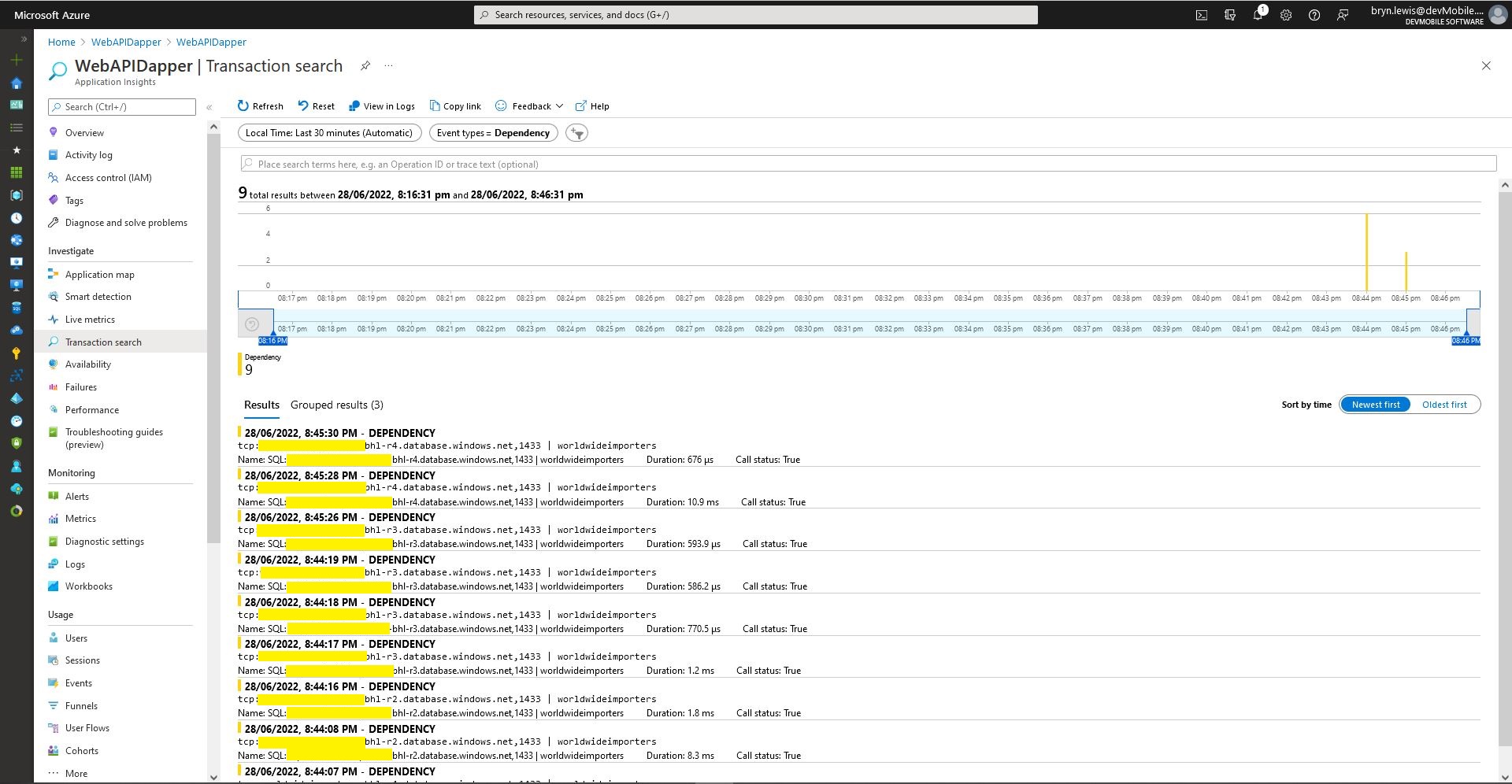Screen dimensions: 1512x784
Task: Open Application map in sidebar
Action: (x=99, y=275)
